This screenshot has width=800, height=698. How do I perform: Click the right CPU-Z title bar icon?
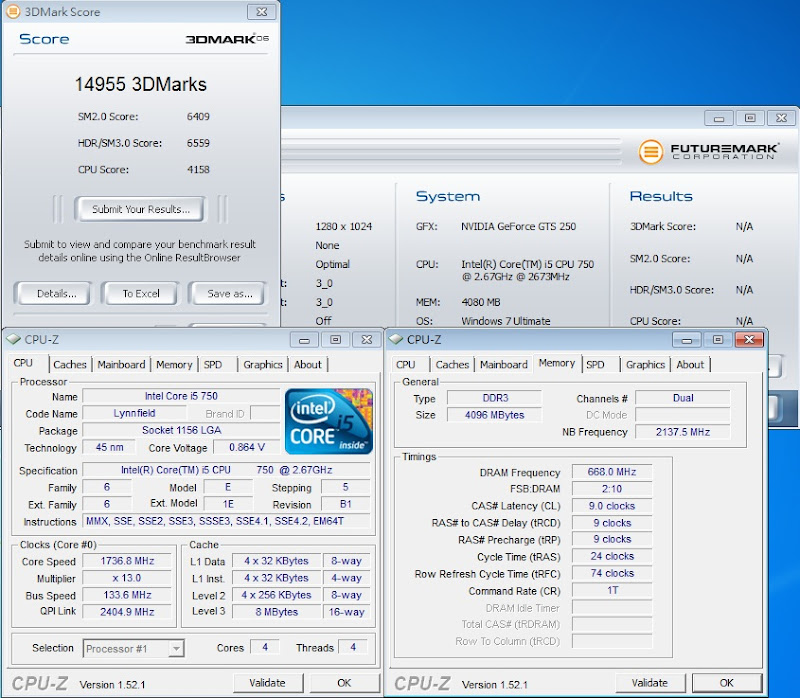pos(396,339)
